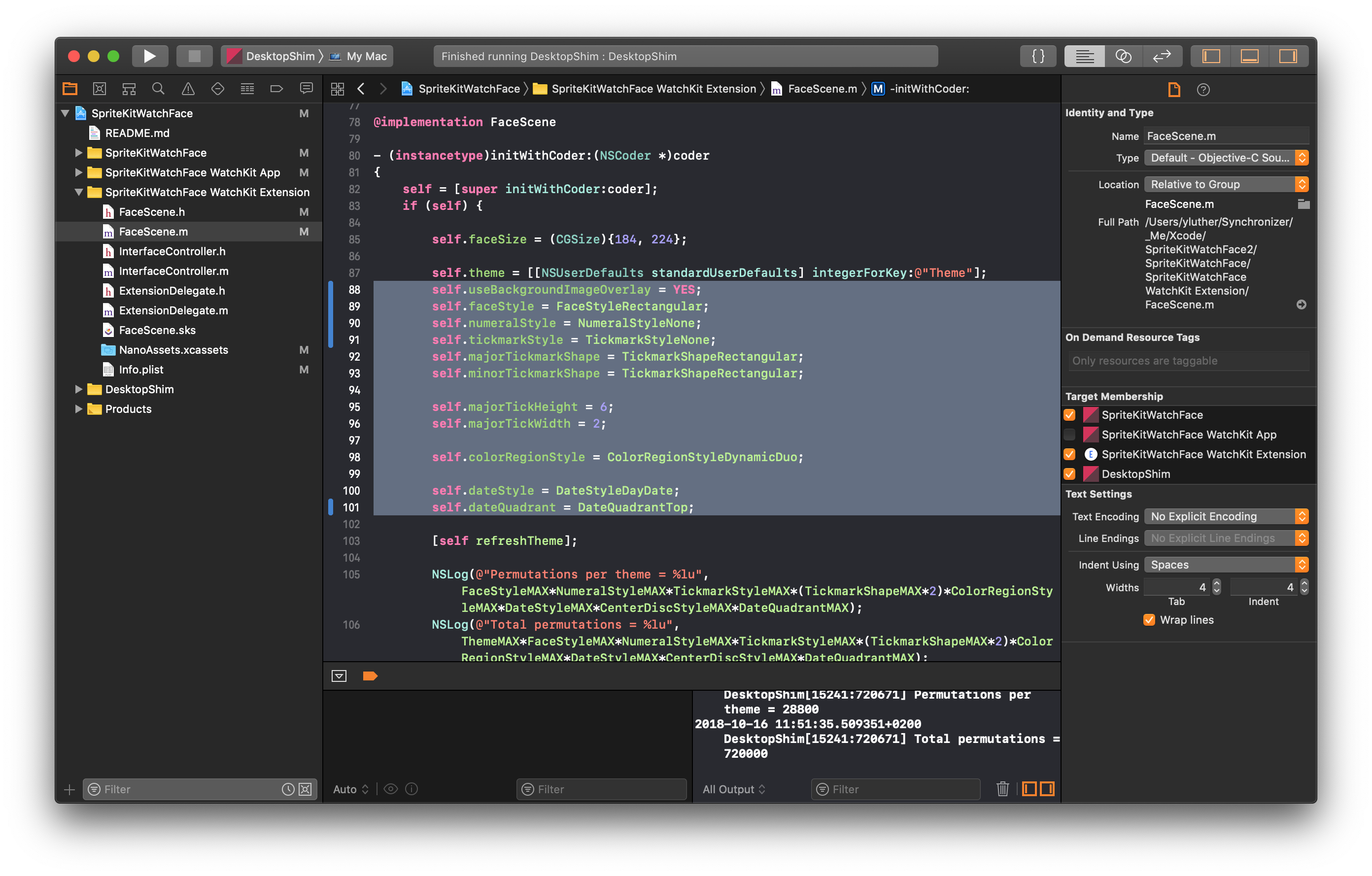Edit the Name field FaceScene.m
This screenshot has width=1372, height=876.
click(1226, 136)
